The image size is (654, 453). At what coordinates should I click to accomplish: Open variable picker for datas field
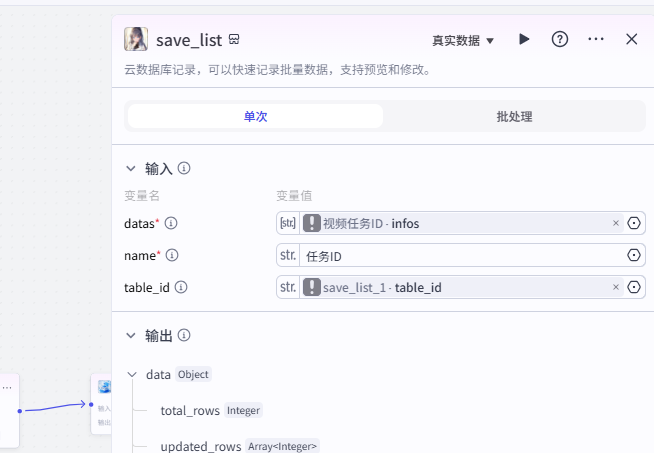pos(634,223)
